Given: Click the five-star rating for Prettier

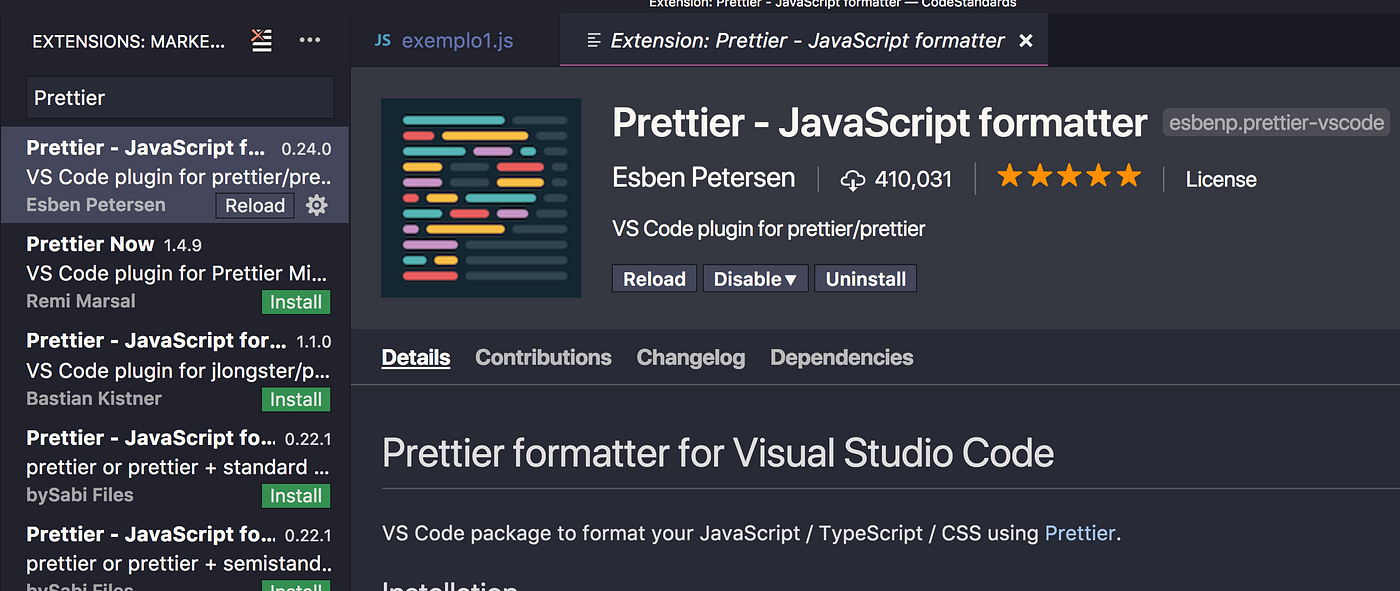Looking at the screenshot, I should (x=1068, y=175).
